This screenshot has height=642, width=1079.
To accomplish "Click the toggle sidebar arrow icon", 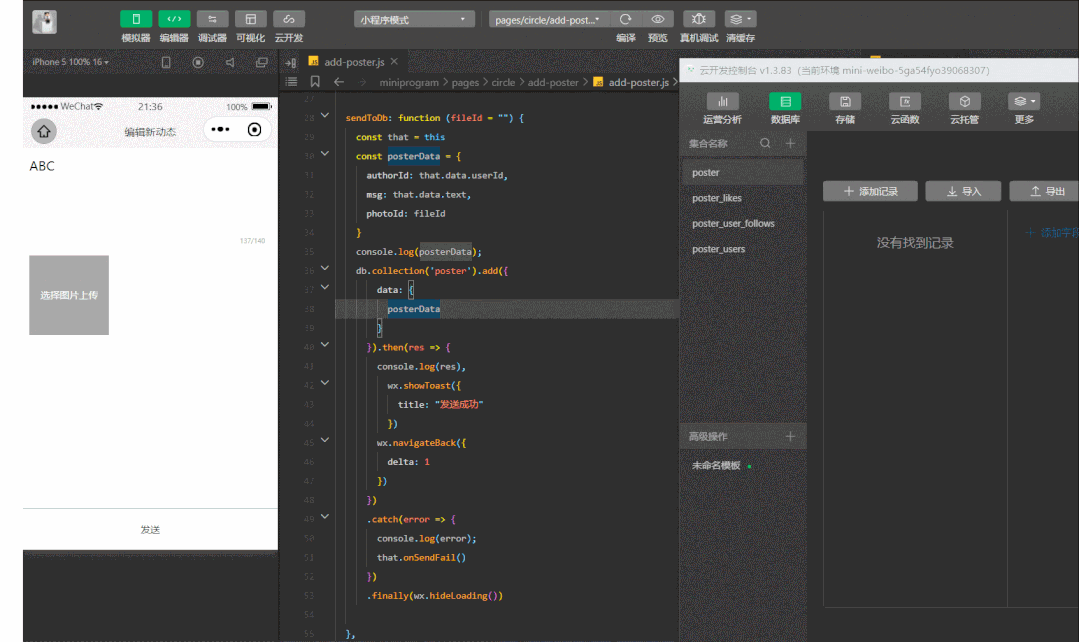I will click(x=291, y=63).
